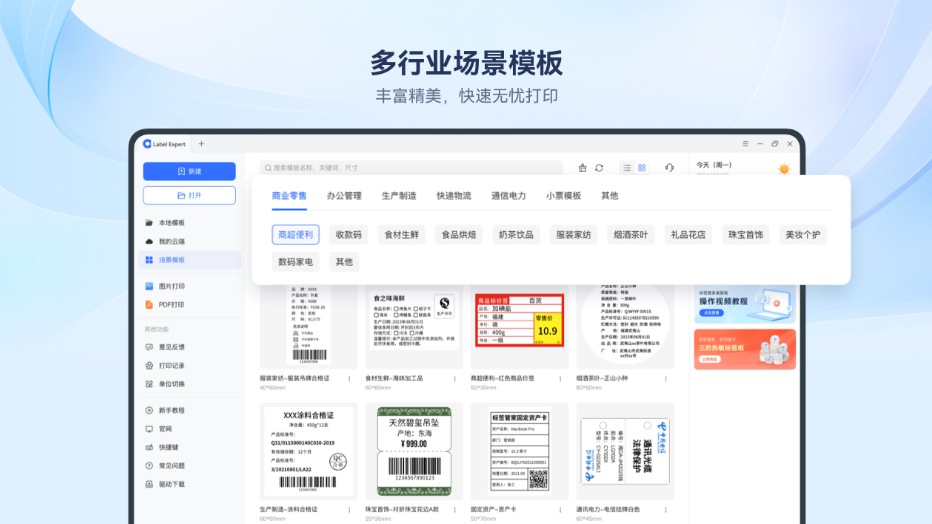This screenshot has width=932, height=524.
Task: Choose the 食材生鲜 filter chip
Action: tap(402, 235)
